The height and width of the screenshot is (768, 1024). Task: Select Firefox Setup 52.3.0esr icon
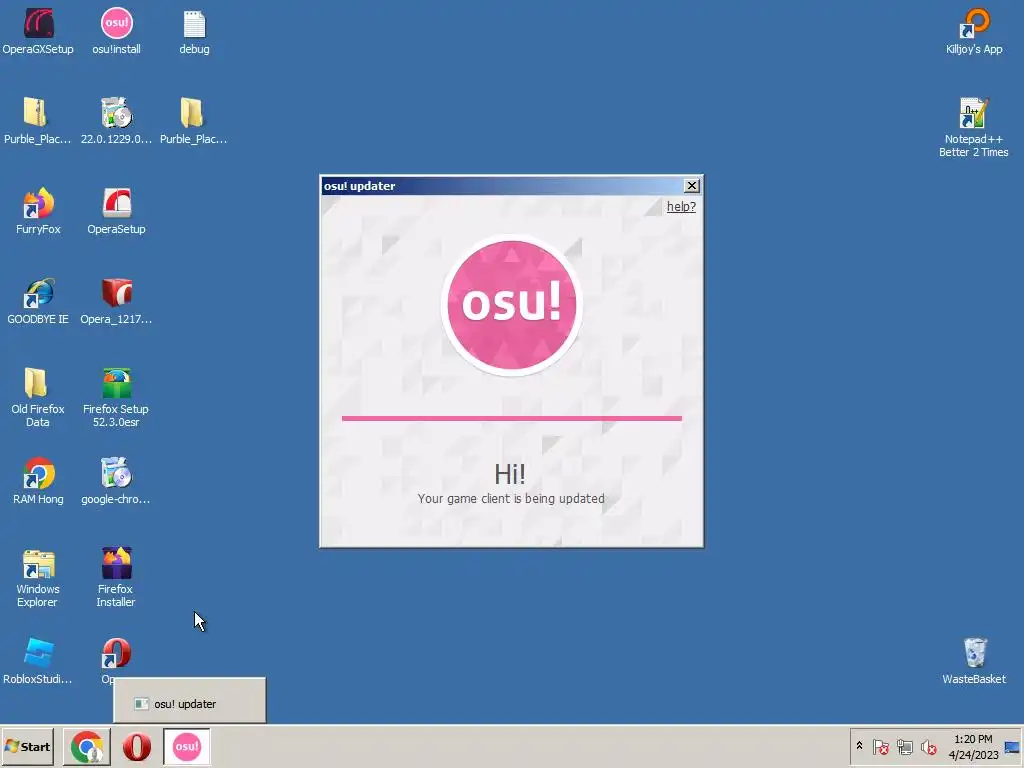[x=116, y=398]
